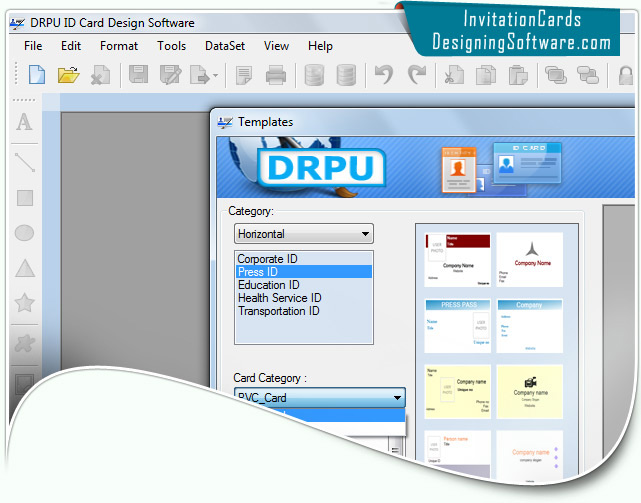Pick the Star shape tool
641x503 pixels.
24,303
